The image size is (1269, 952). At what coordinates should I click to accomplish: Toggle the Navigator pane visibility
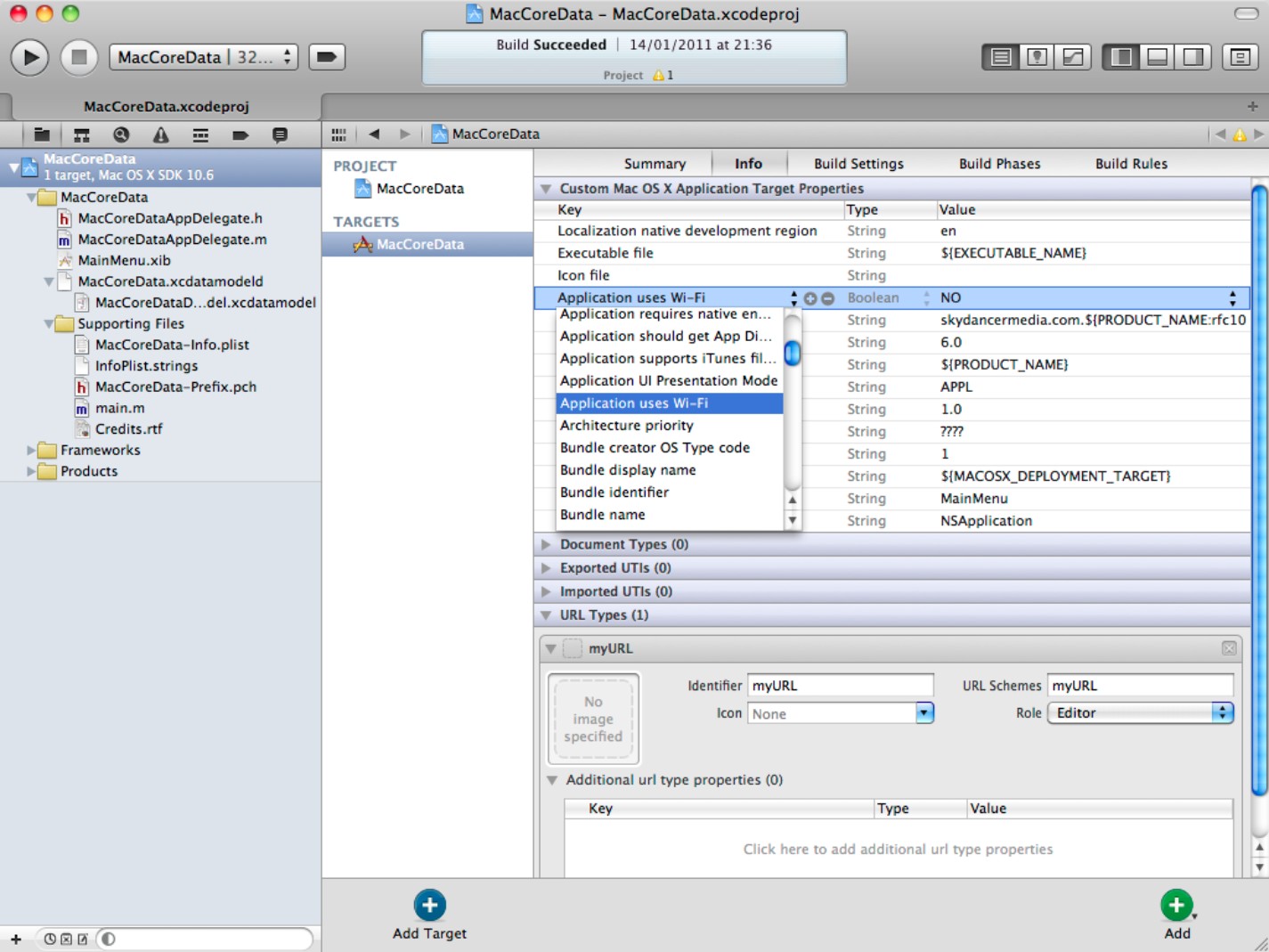click(x=1121, y=57)
